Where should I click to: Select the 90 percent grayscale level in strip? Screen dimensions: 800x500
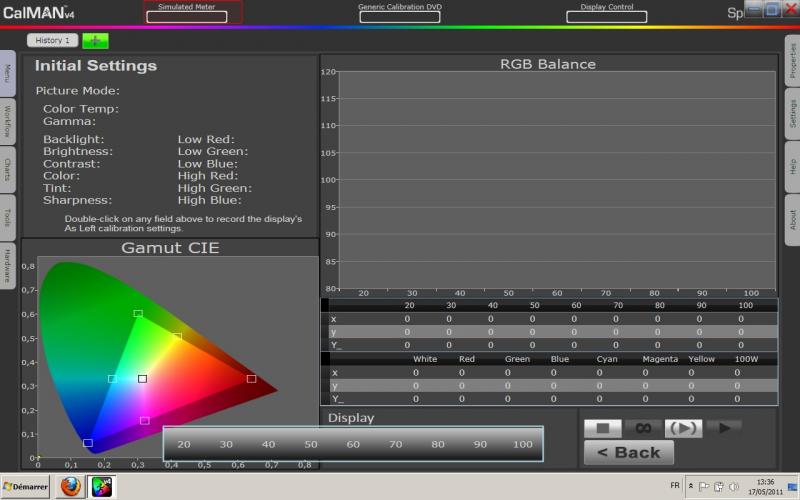[x=481, y=444]
